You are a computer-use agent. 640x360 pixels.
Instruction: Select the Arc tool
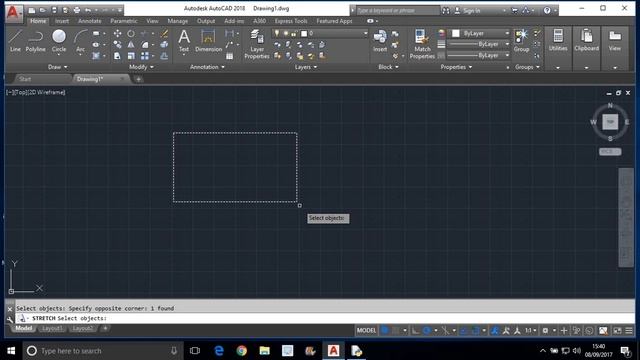tap(80, 41)
